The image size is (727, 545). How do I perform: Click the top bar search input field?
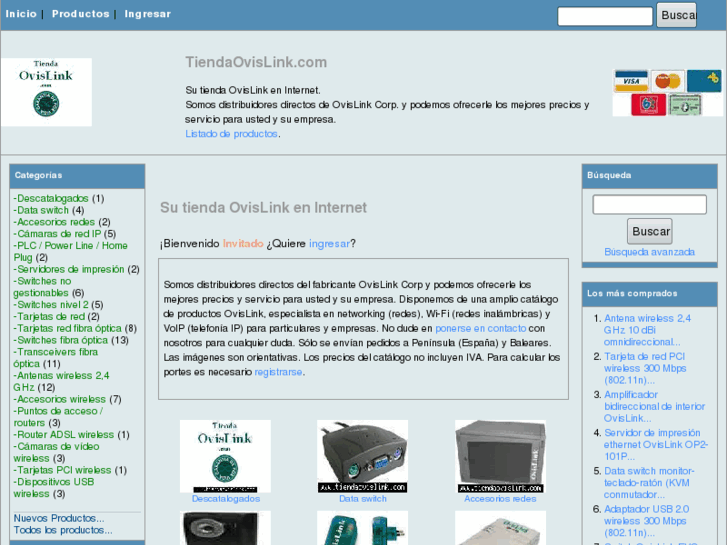(x=605, y=16)
